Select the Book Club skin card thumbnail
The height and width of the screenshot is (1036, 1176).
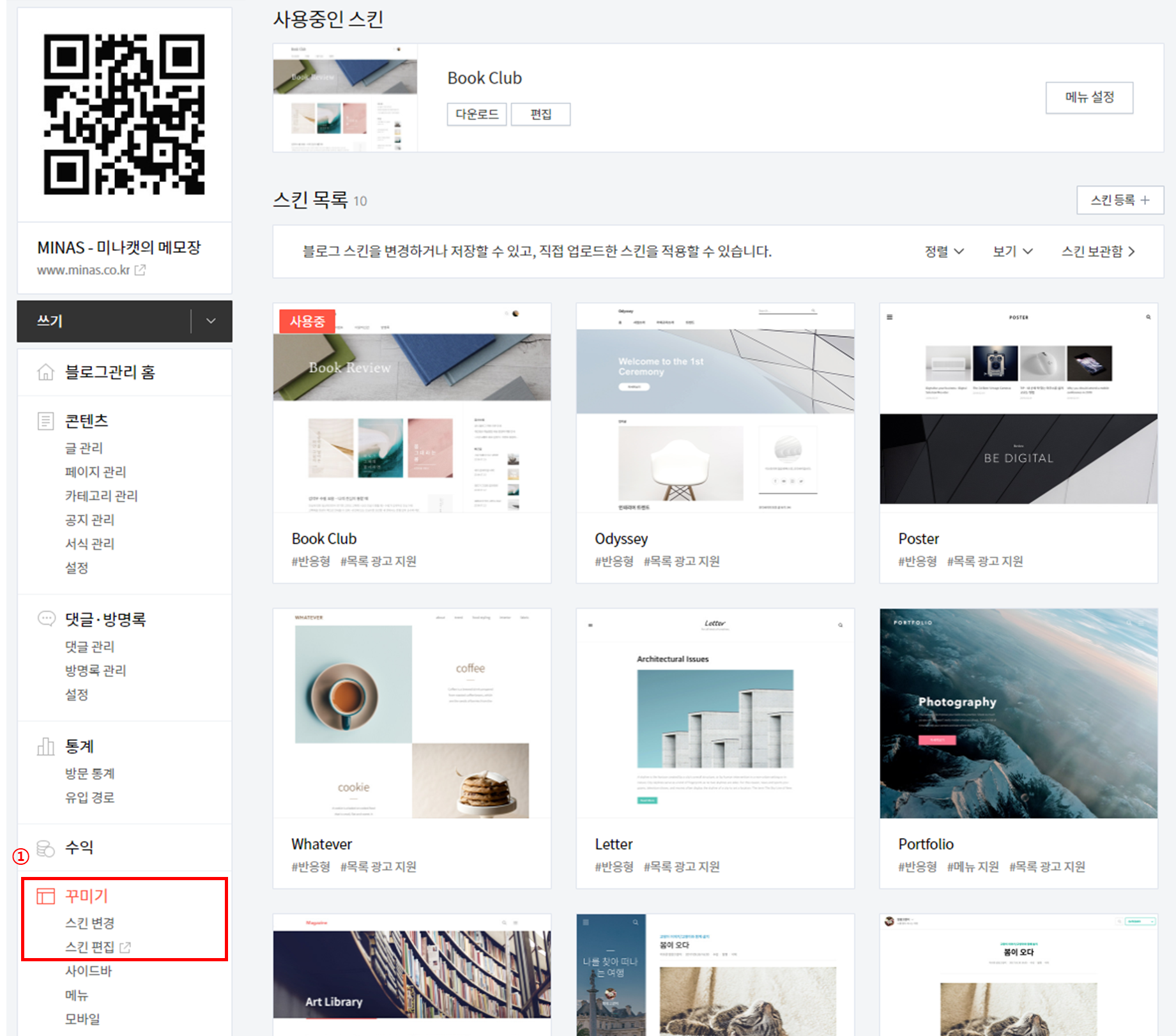point(412,408)
